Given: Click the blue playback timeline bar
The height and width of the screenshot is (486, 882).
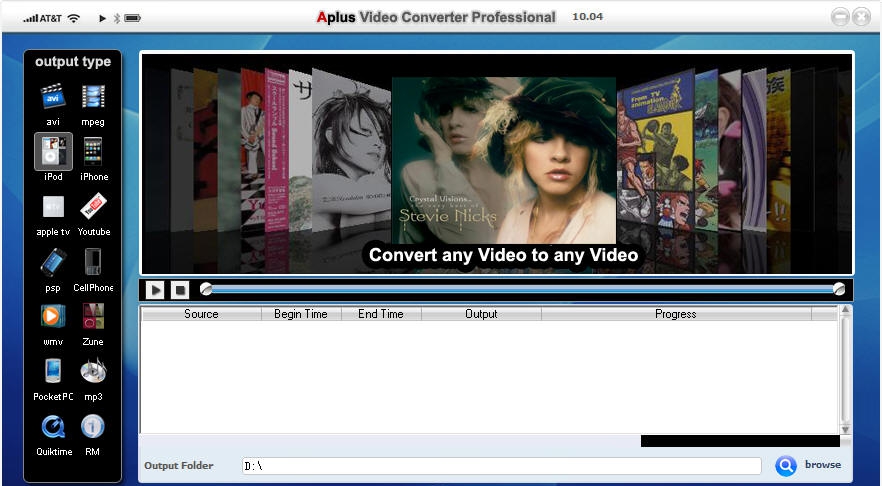Looking at the screenshot, I should [x=523, y=289].
